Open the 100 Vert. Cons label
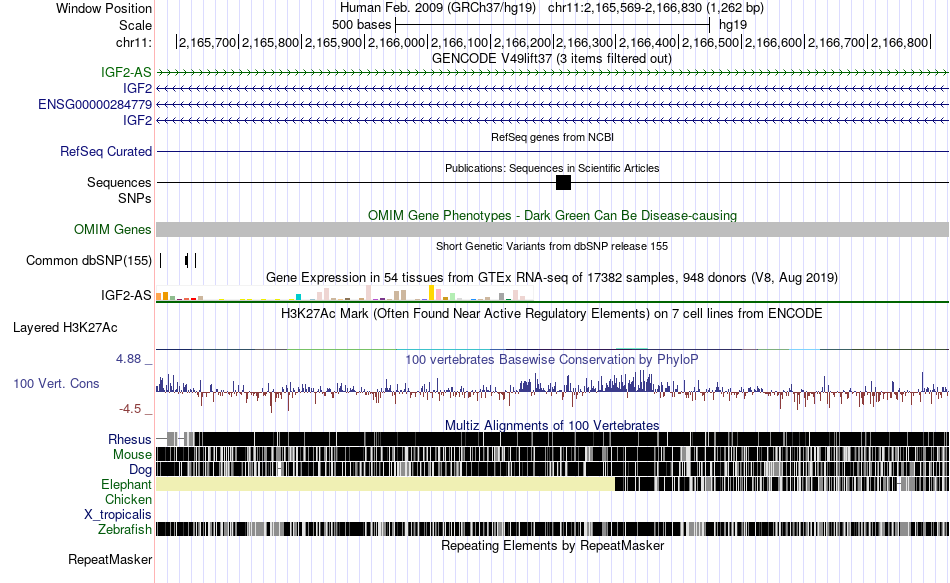 click(56, 383)
